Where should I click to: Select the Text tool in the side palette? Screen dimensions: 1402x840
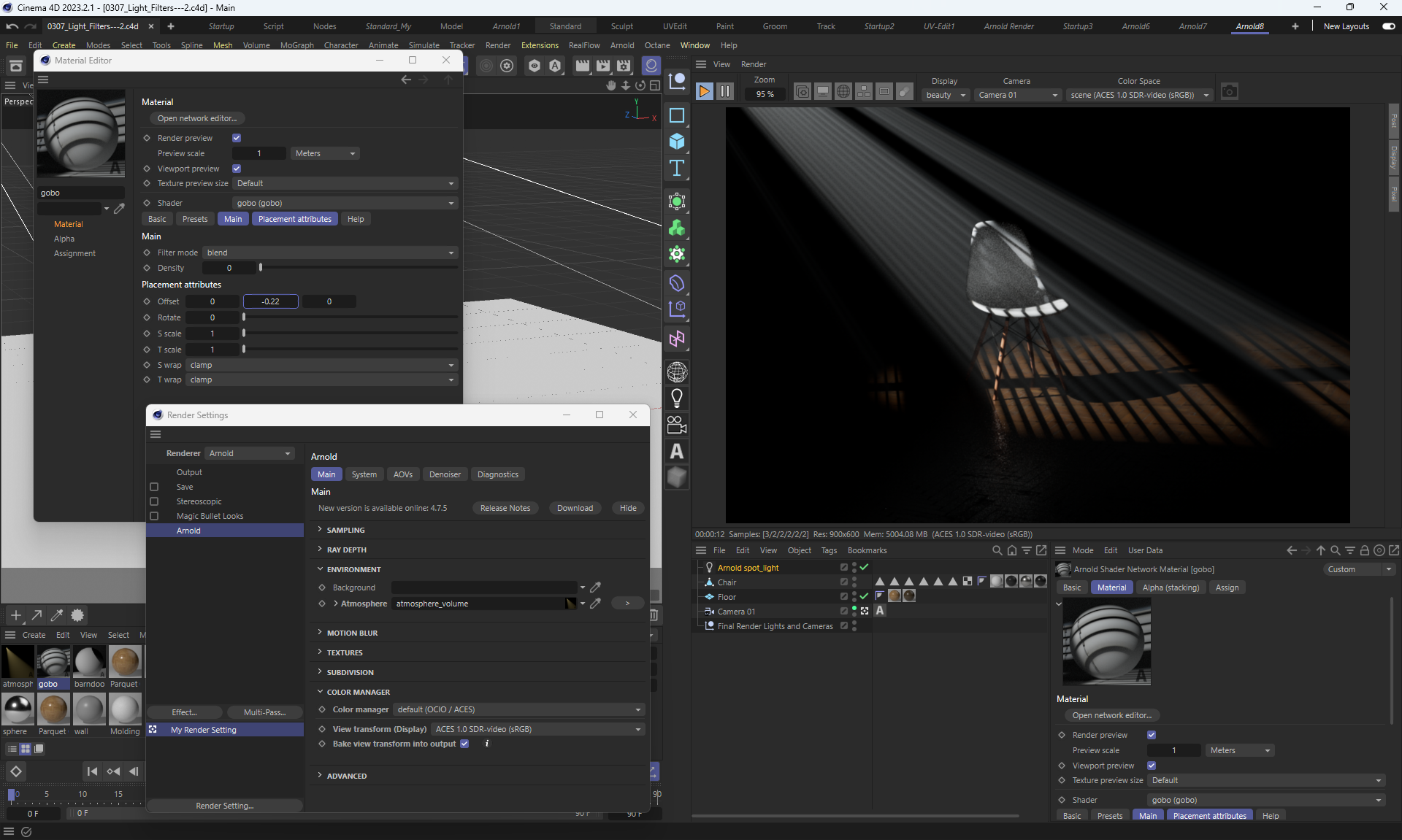677,169
